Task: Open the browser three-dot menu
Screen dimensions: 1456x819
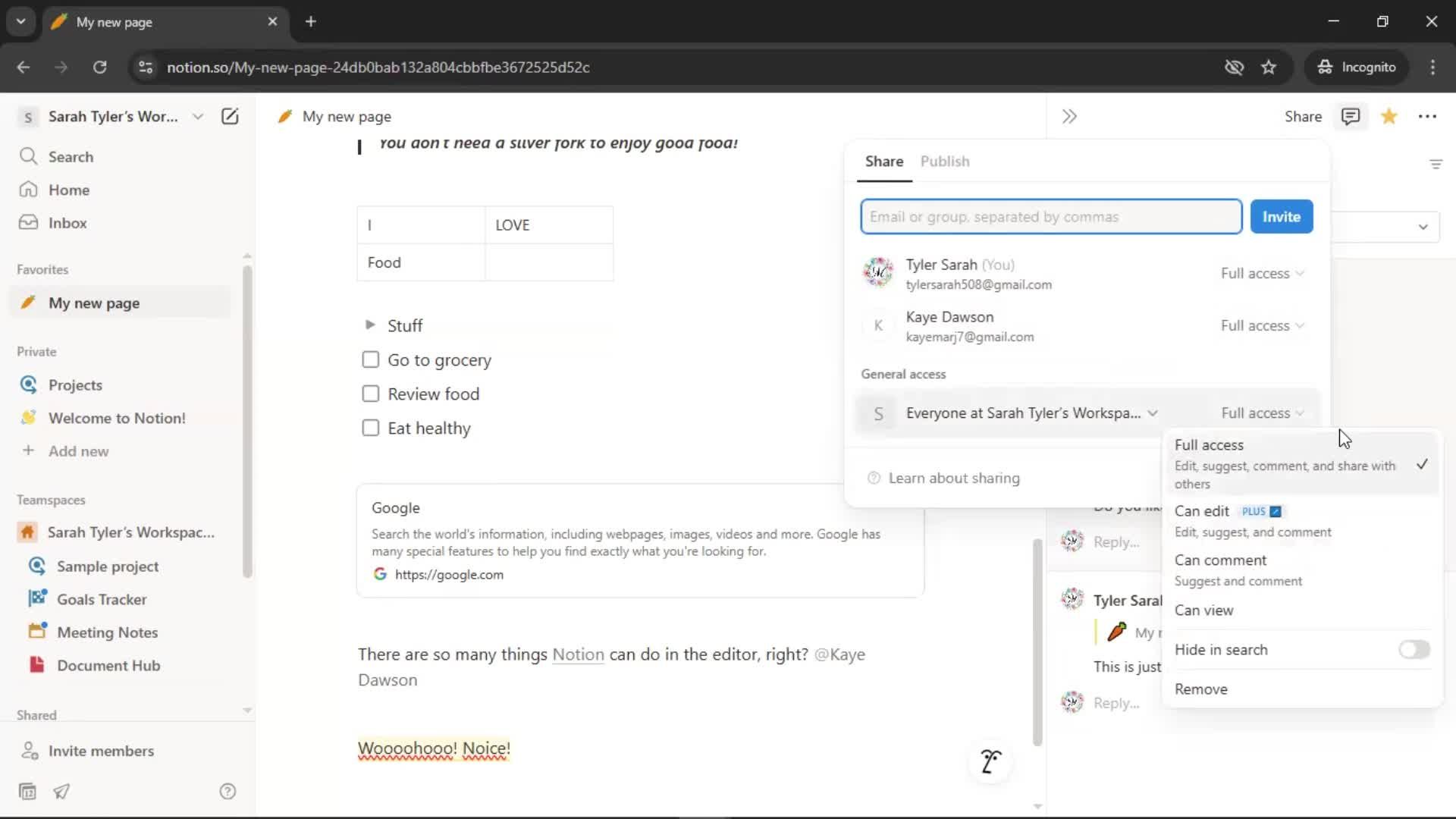Action: 1432,67
